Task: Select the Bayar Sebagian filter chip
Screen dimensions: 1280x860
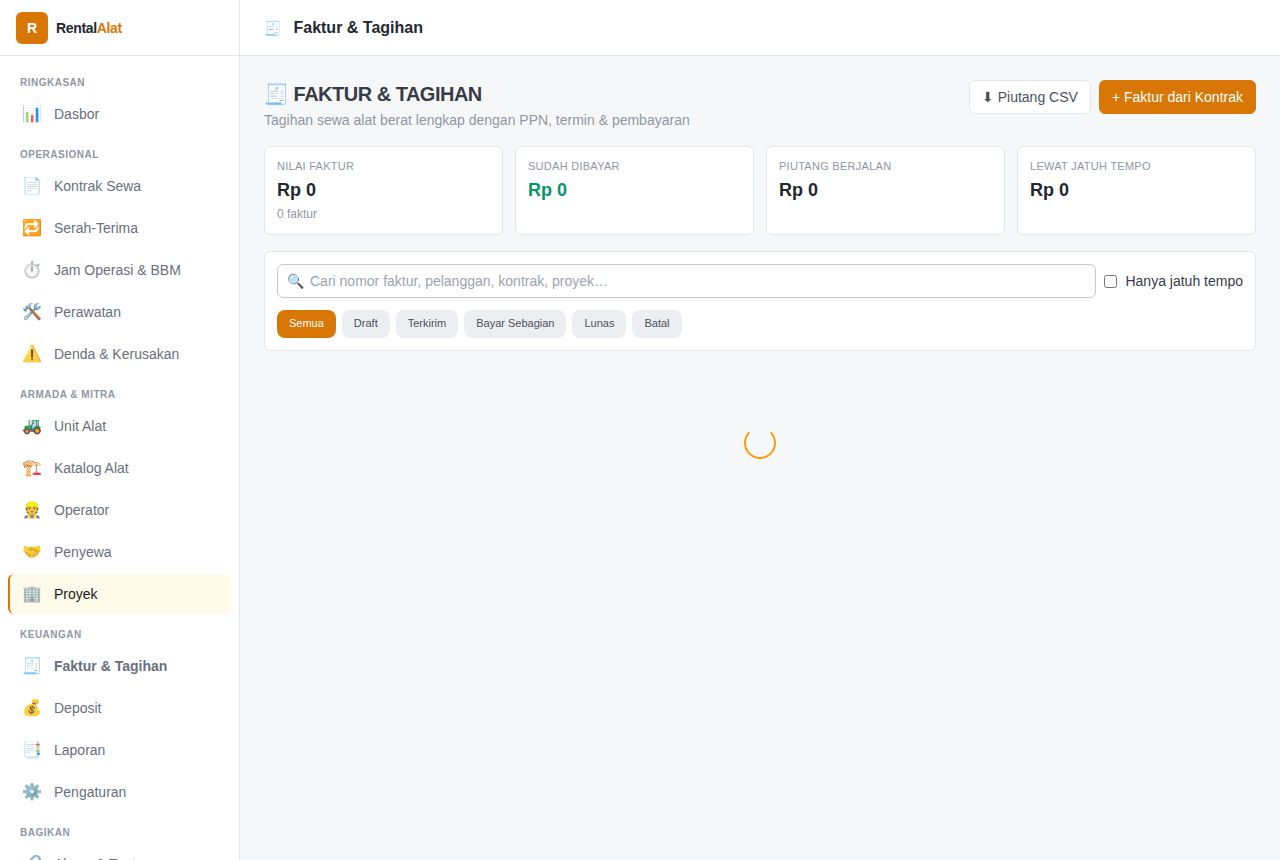Action: (x=515, y=324)
